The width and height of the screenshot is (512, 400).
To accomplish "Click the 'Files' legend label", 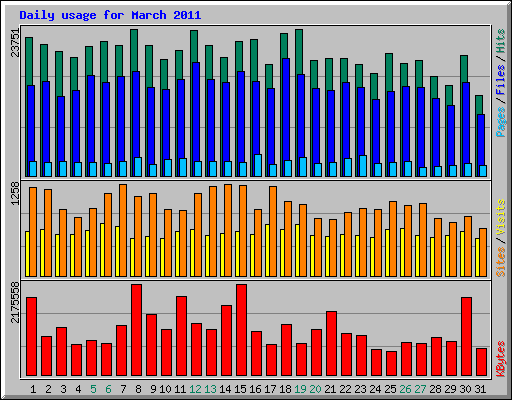I will pyautogui.click(x=500, y=80).
